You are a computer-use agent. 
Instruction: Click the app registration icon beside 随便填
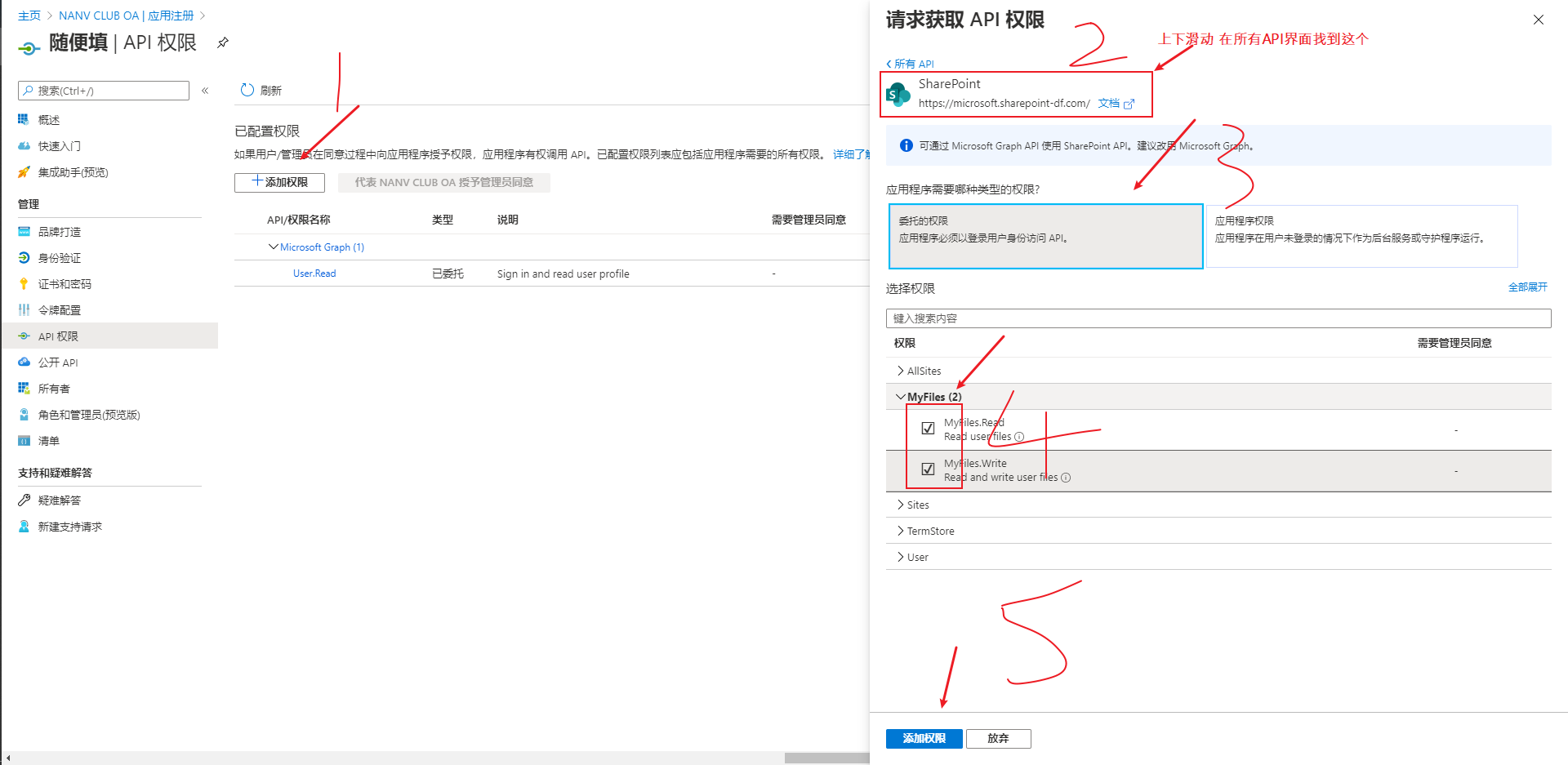[29, 48]
